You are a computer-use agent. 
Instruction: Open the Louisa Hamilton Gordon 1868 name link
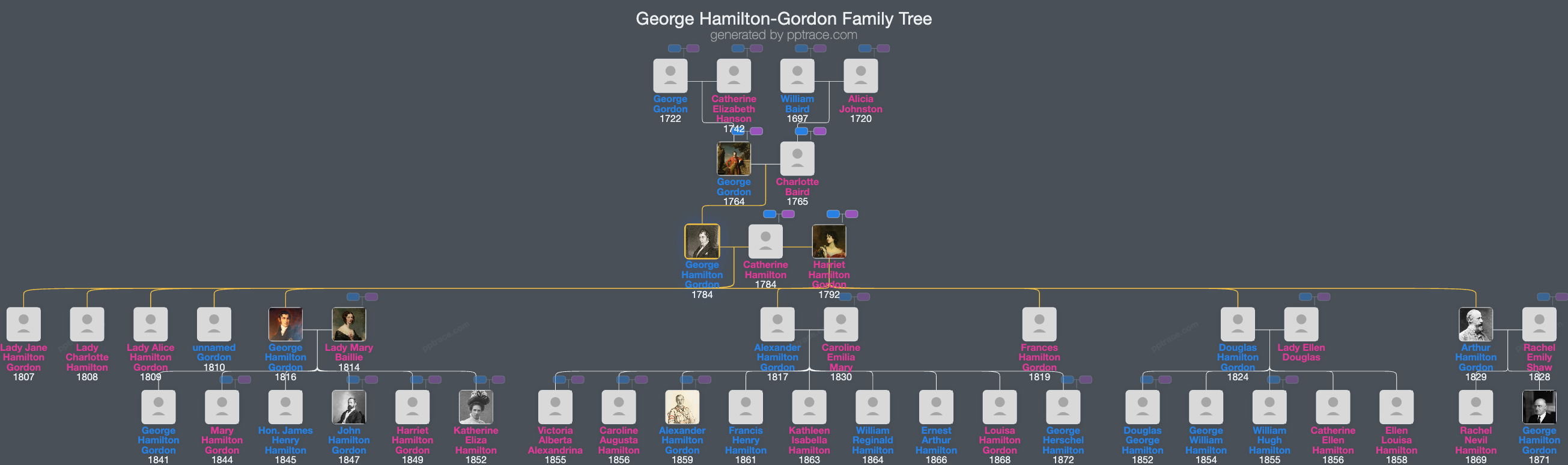coord(1000,440)
